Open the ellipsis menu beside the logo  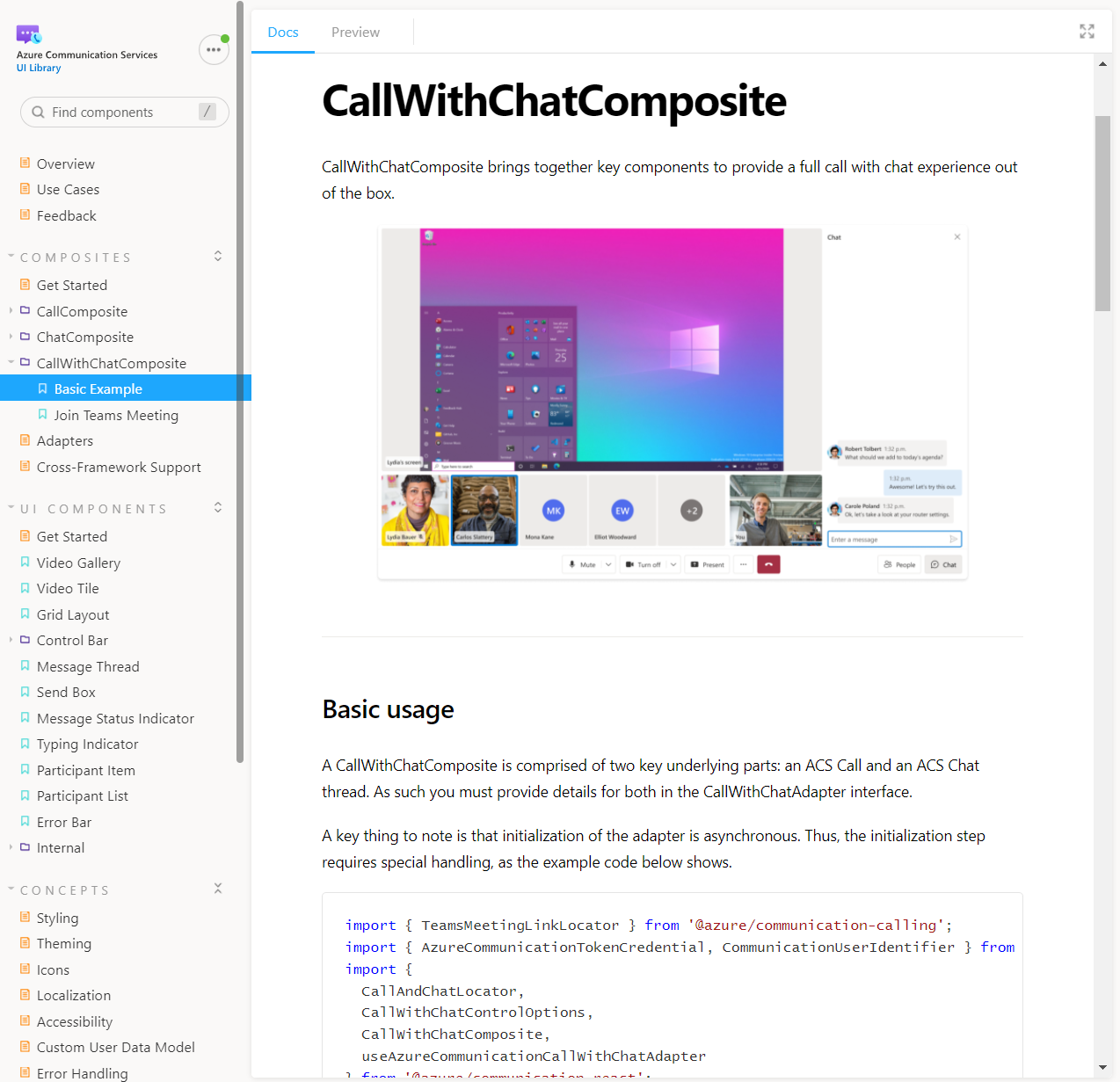(214, 49)
